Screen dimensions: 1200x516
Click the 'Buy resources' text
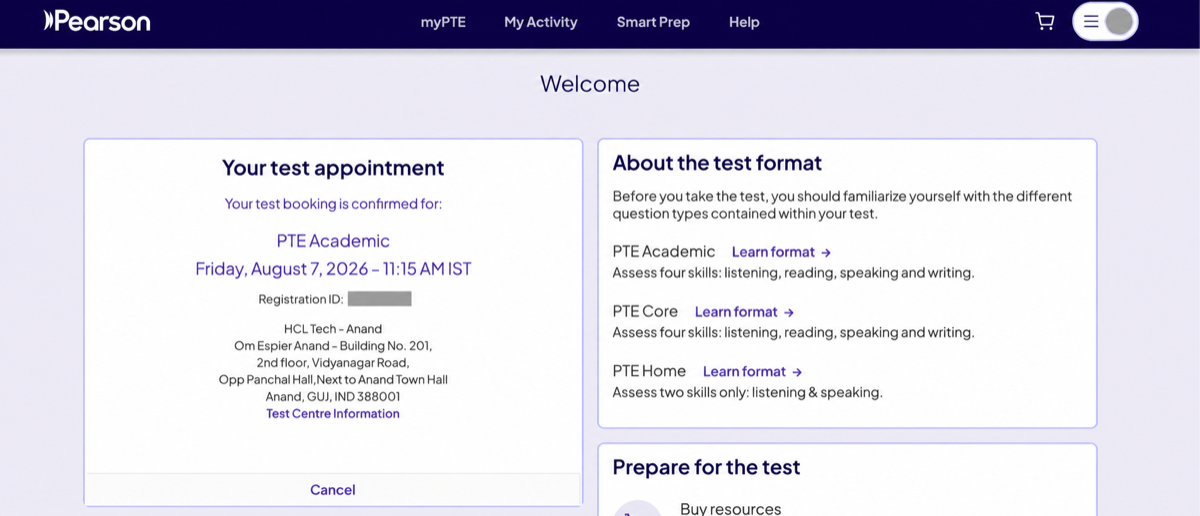click(x=730, y=508)
